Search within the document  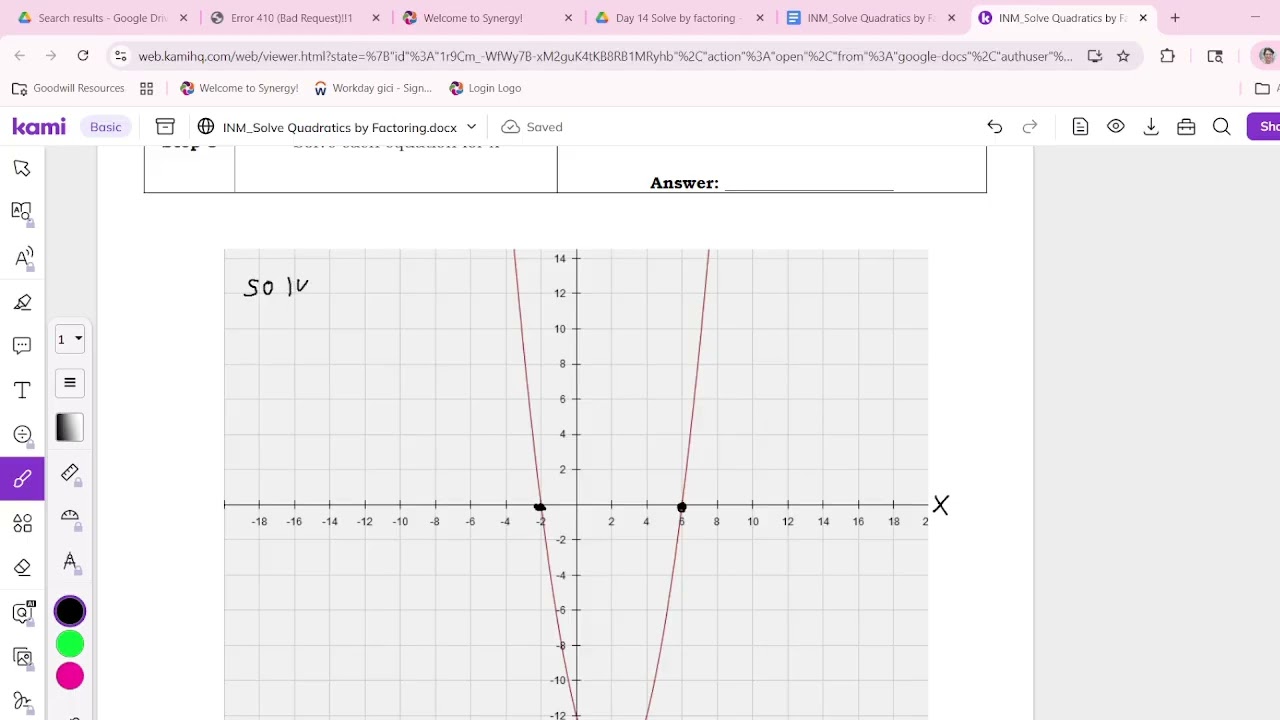(1221, 127)
